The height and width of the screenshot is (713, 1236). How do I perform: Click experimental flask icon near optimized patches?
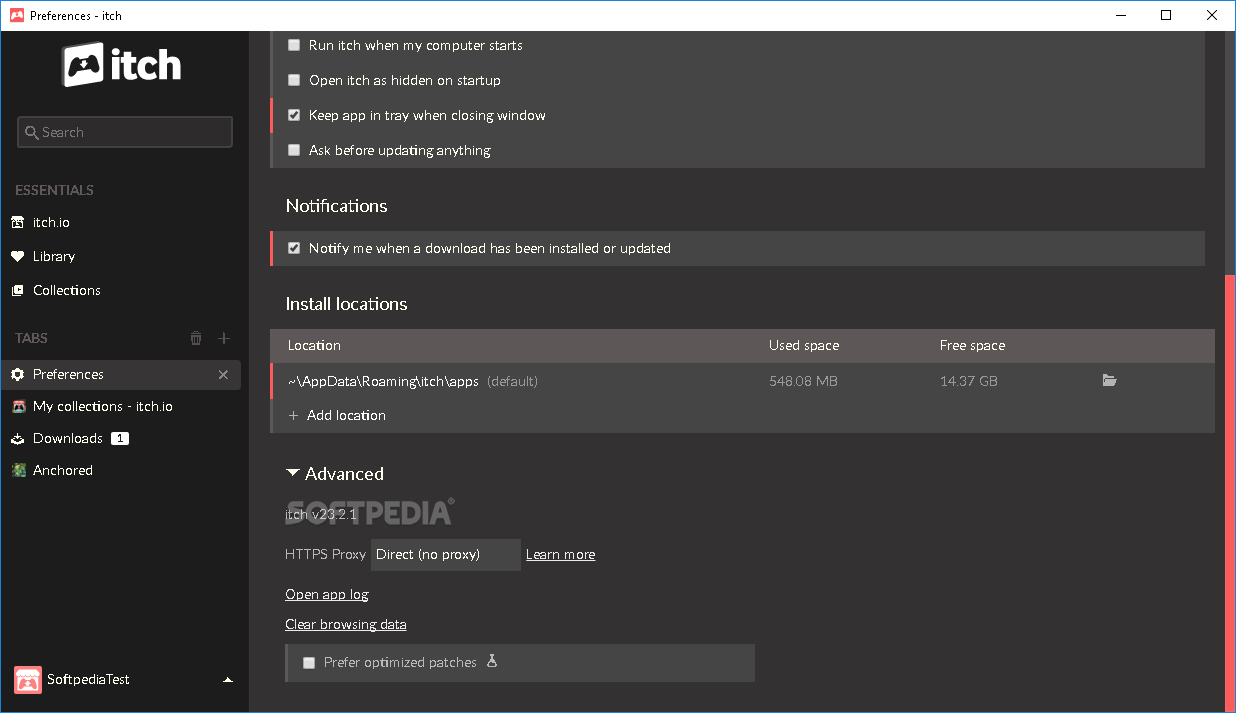491,661
